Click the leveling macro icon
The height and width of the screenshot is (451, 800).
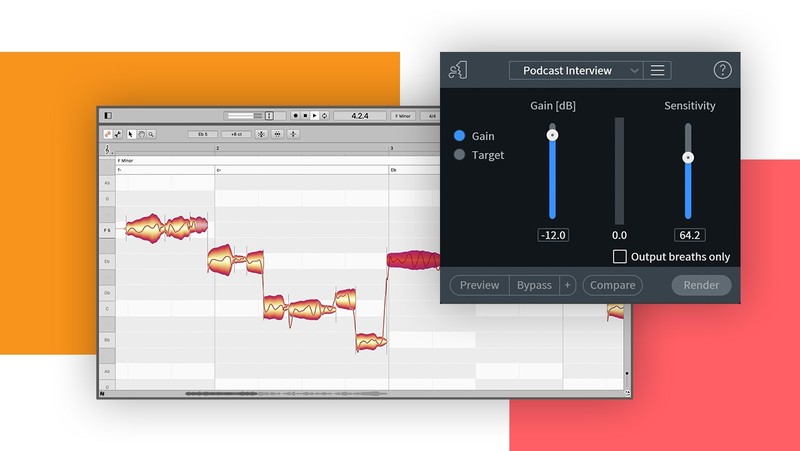click(x=293, y=134)
